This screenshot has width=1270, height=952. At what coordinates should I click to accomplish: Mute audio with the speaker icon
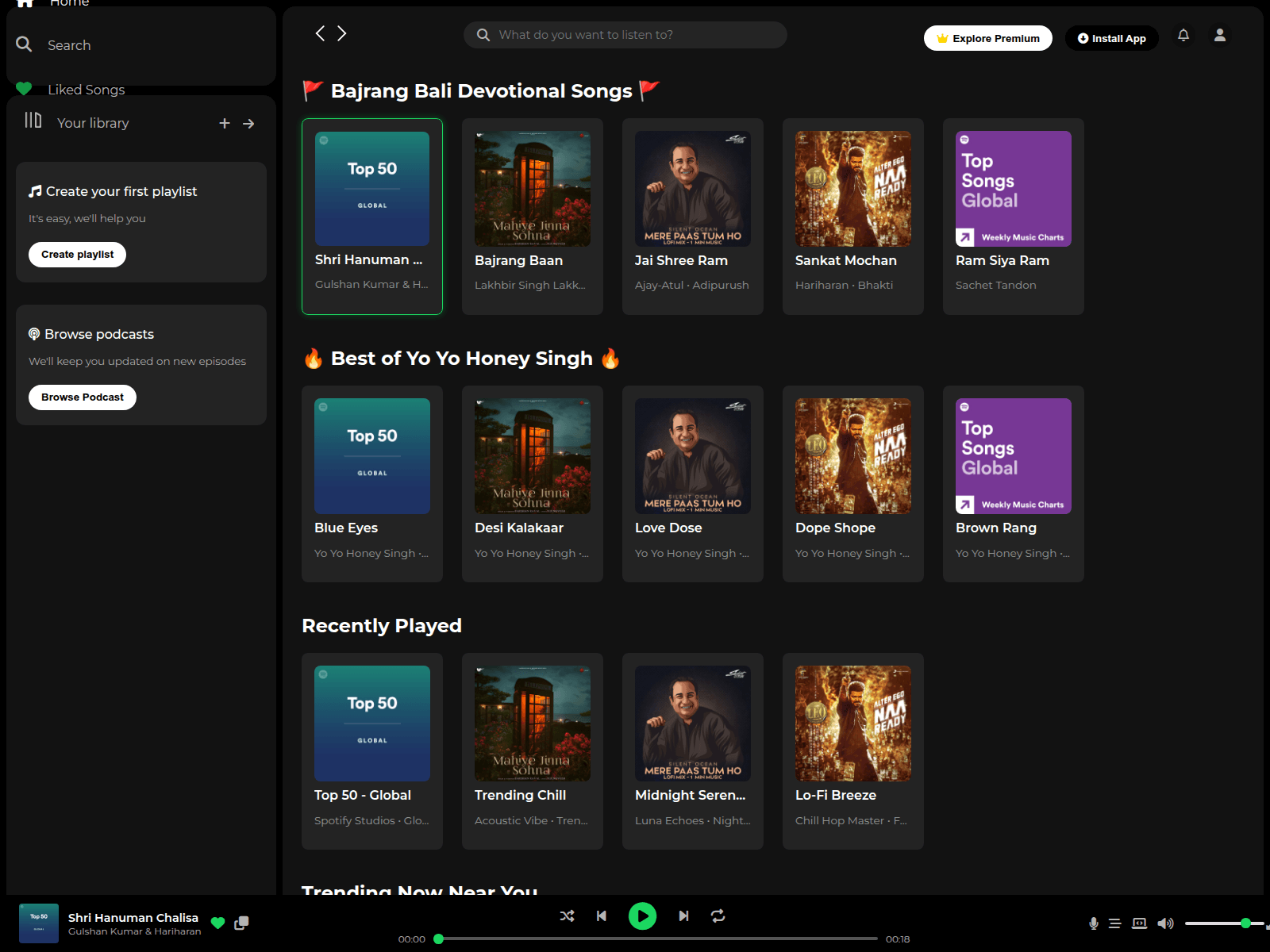coord(1165,923)
